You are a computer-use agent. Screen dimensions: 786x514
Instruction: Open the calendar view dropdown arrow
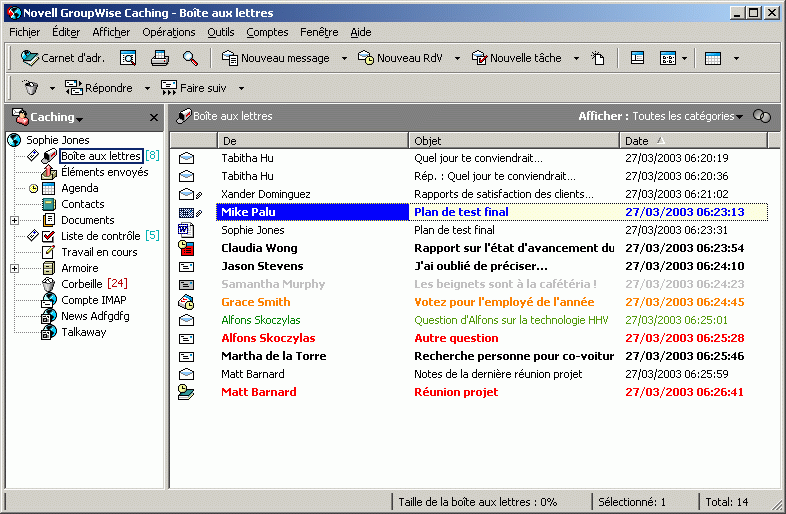[736, 59]
